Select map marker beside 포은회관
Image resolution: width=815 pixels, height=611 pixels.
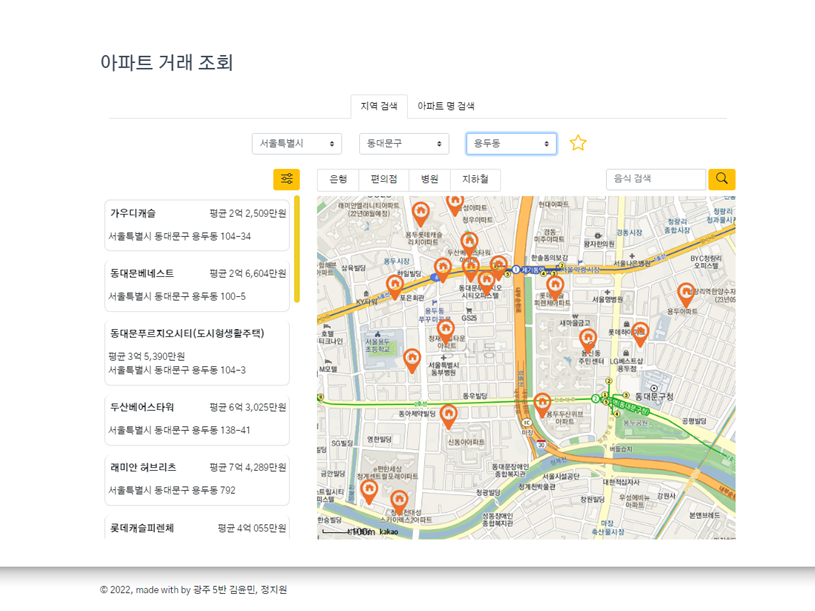(x=395, y=287)
